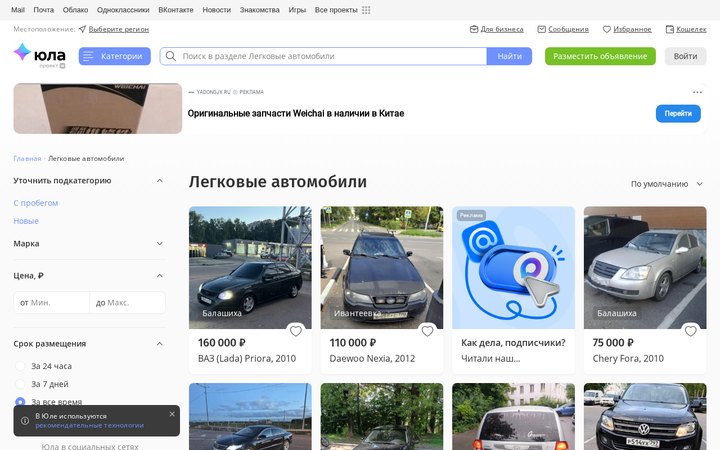Screen dimensions: 720x450
Task: Click the search magnifier icon
Action: click(x=171, y=56)
